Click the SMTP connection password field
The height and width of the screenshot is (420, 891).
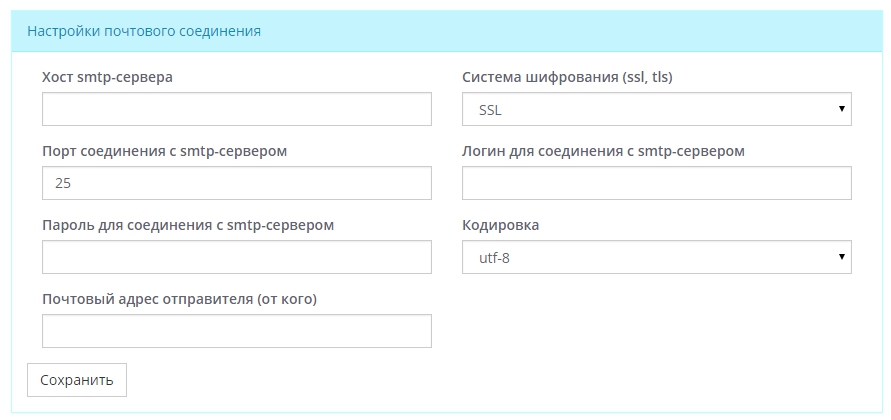[236, 257]
